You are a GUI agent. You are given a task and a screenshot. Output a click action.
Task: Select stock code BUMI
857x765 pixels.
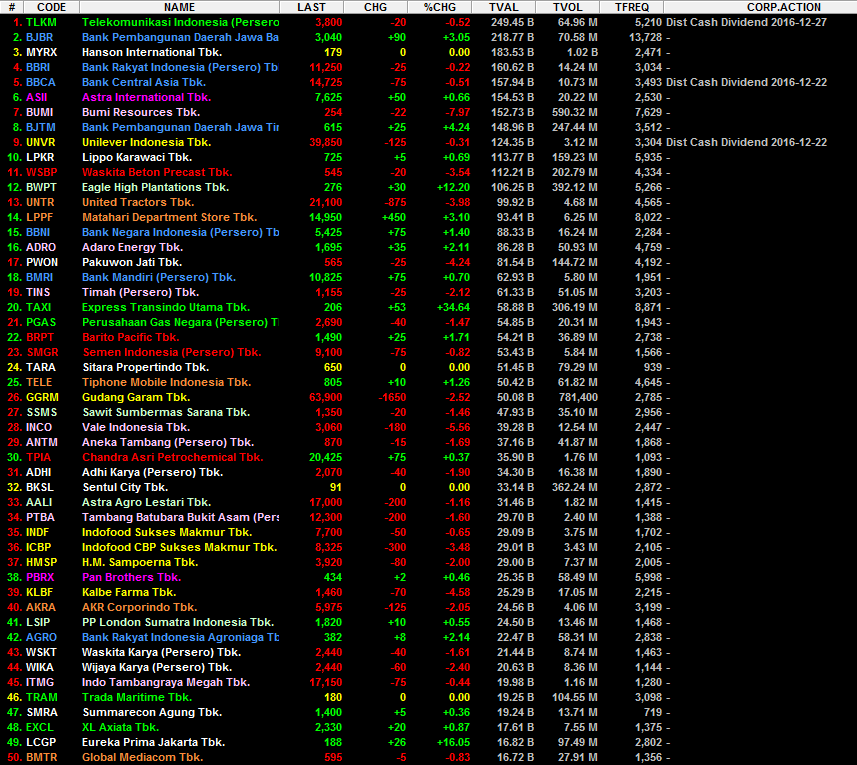coord(40,113)
